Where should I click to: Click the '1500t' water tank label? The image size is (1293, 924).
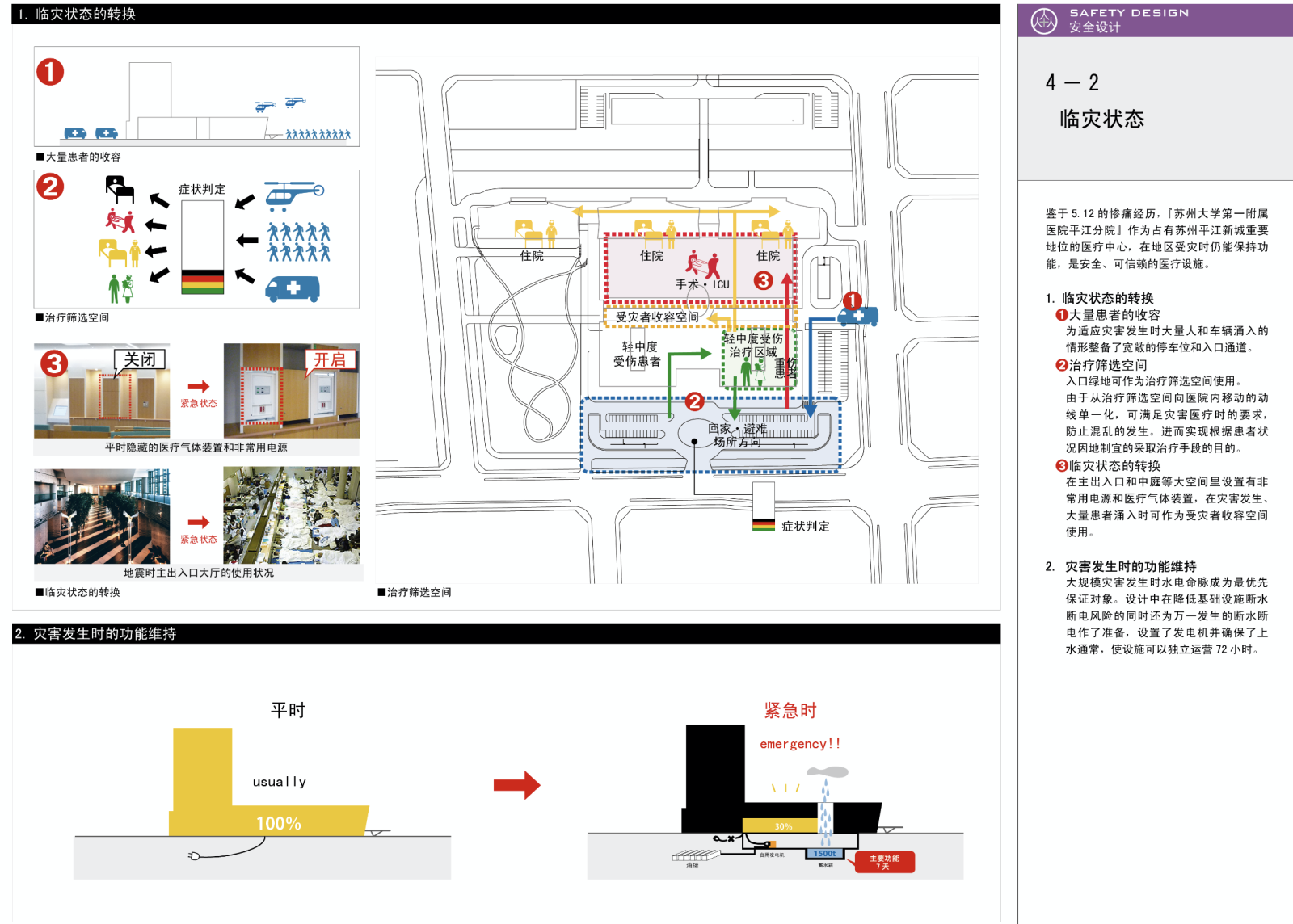825,854
